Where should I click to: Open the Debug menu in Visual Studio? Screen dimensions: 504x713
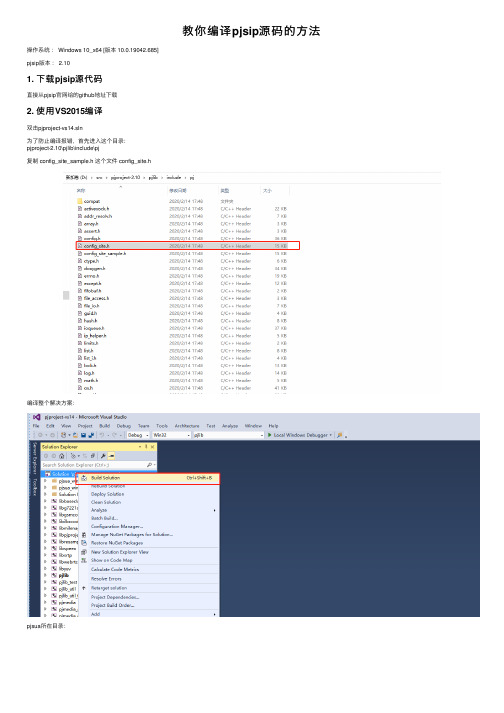[124, 426]
